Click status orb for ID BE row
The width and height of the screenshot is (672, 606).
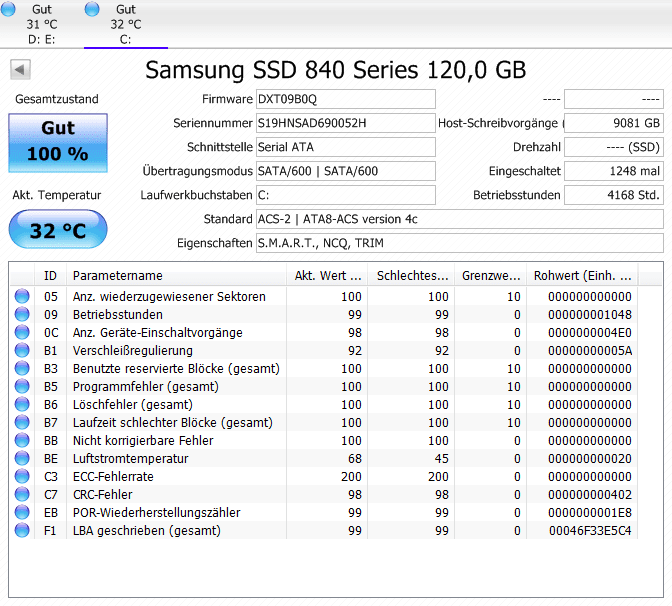(x=22, y=458)
